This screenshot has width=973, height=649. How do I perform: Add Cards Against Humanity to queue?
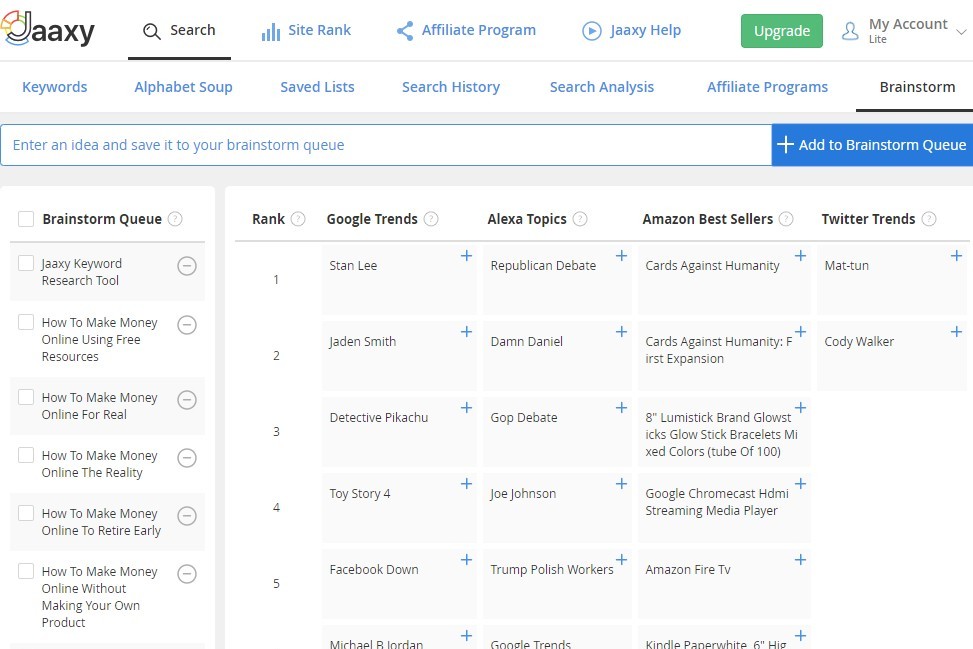point(800,256)
